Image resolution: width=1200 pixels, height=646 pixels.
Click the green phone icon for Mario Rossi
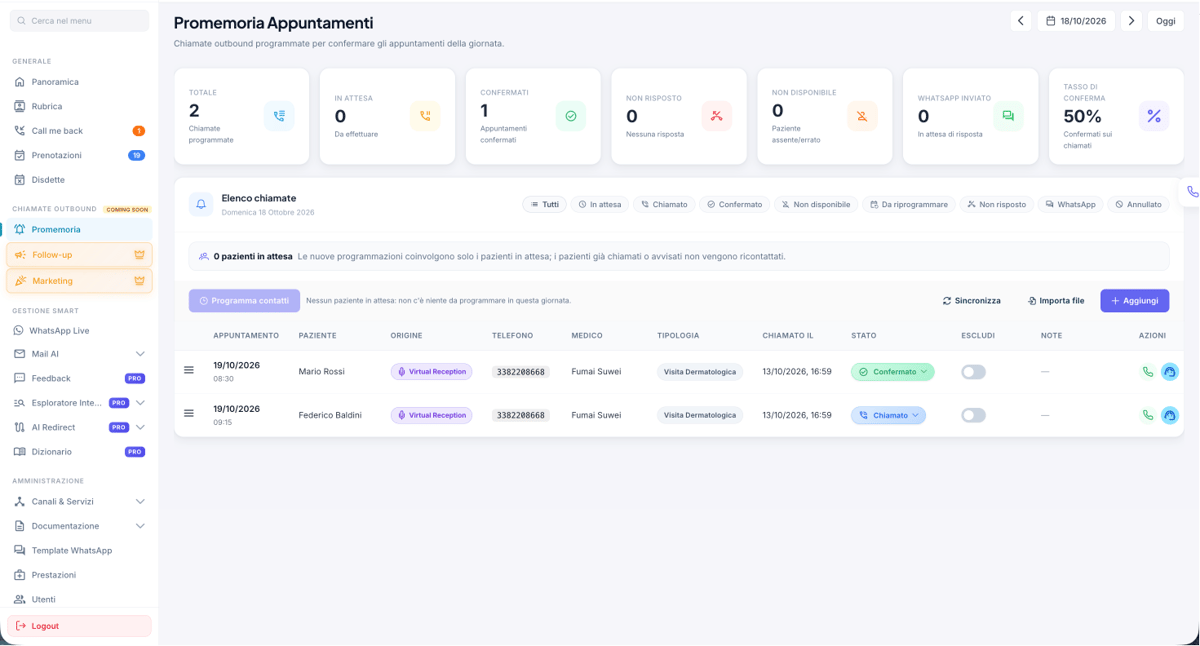pyautogui.click(x=1148, y=372)
